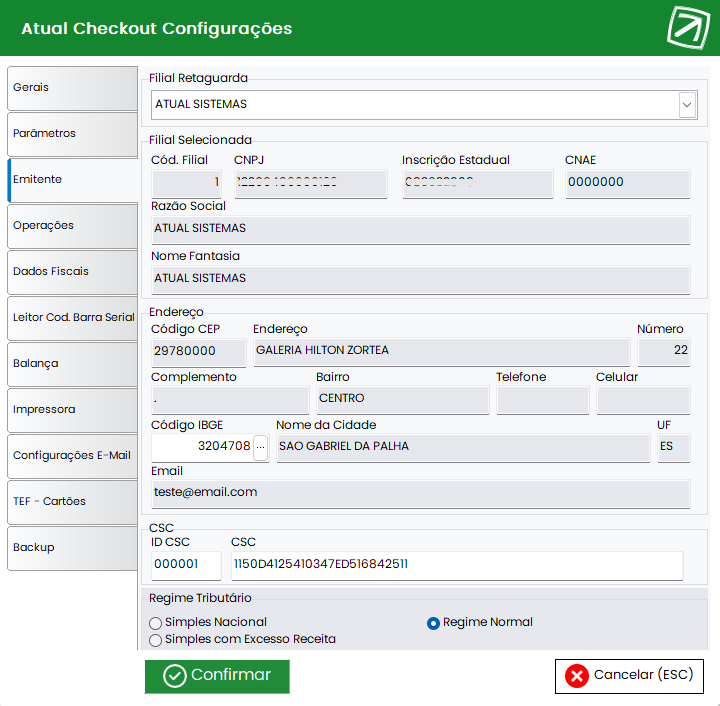Screen dimensions: 720x706
Task: Click the 'Regime Tributário' group label
Action: point(200,598)
